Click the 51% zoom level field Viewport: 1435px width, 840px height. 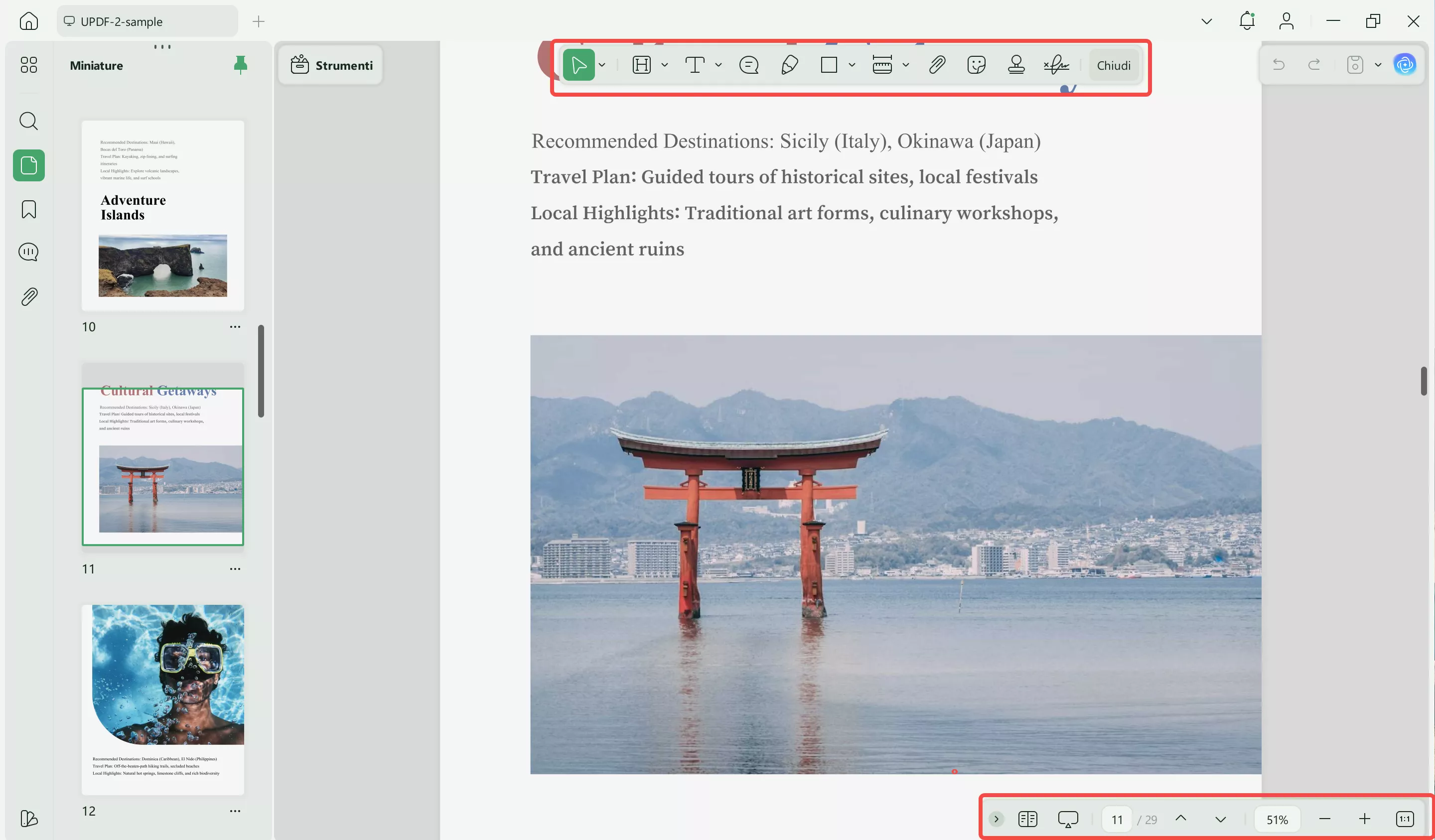(x=1277, y=819)
